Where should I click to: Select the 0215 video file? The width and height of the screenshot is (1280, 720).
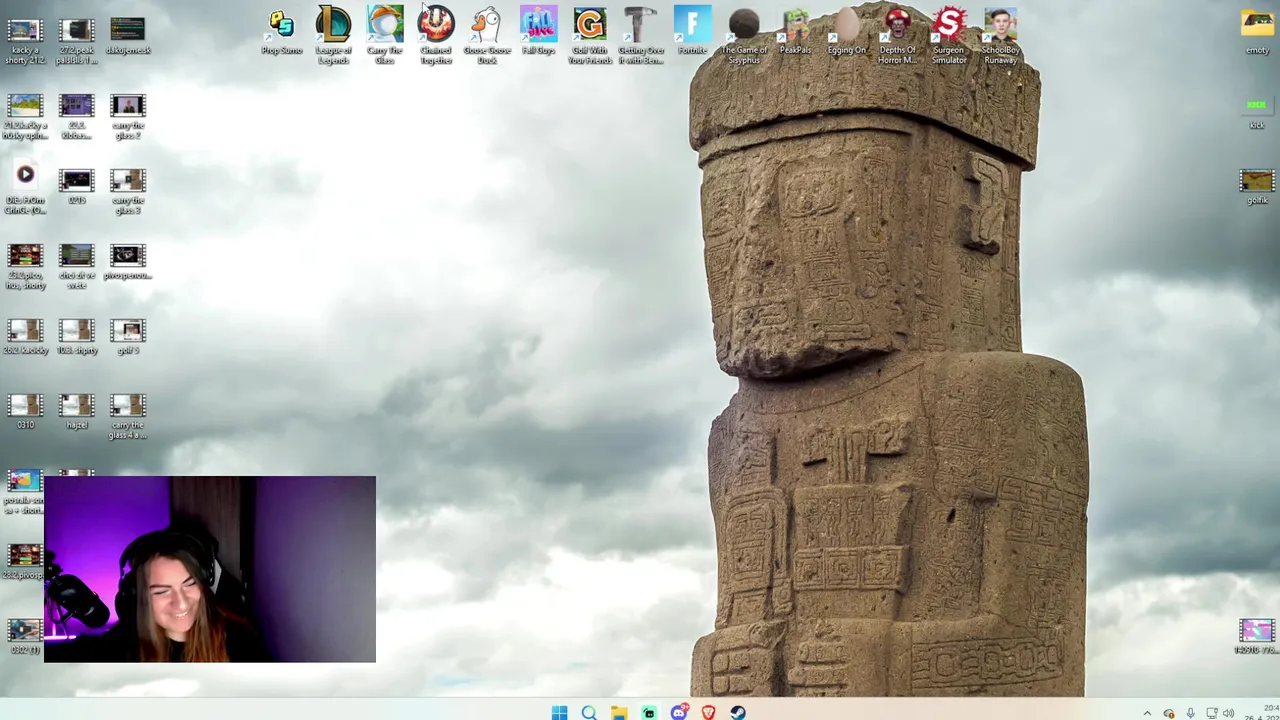(x=77, y=187)
